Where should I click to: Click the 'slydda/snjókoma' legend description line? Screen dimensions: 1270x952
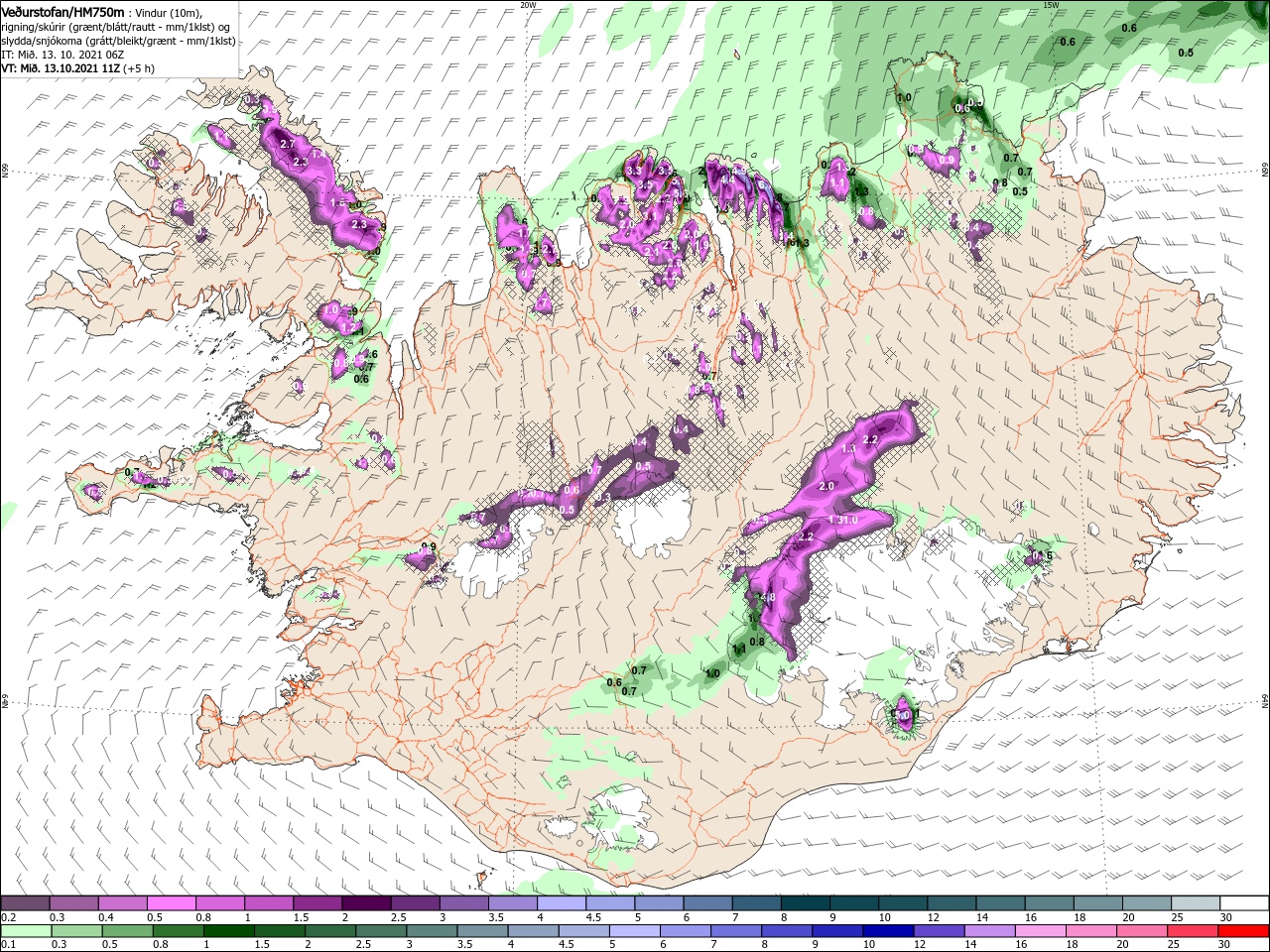[118, 41]
